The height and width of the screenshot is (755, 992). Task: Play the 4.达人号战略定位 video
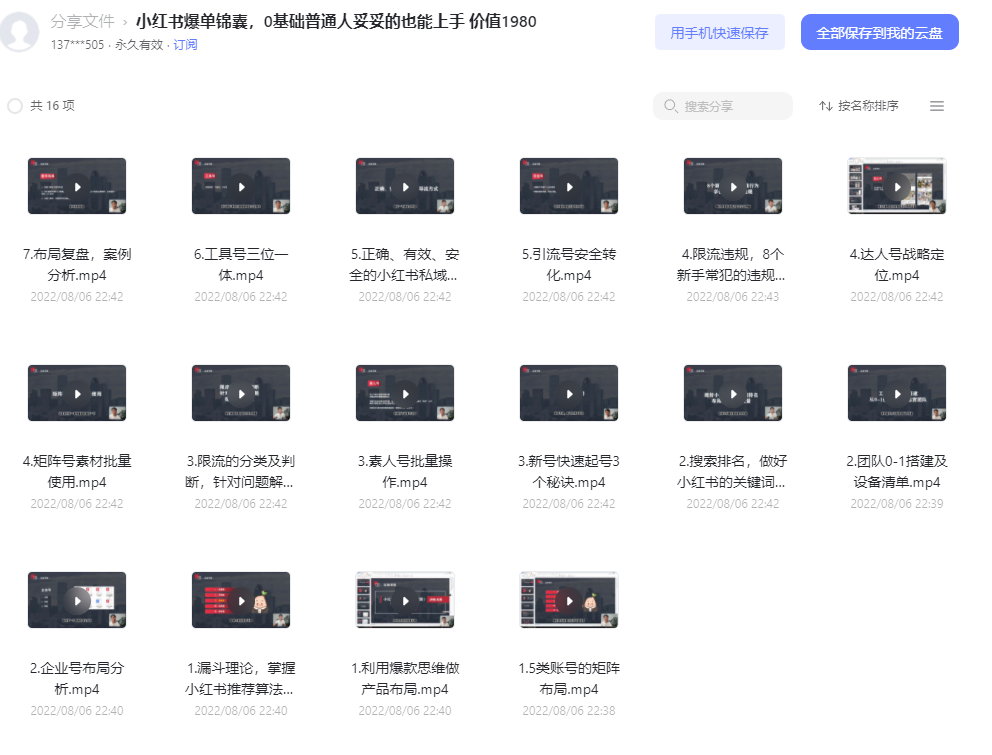pyautogui.click(x=897, y=186)
